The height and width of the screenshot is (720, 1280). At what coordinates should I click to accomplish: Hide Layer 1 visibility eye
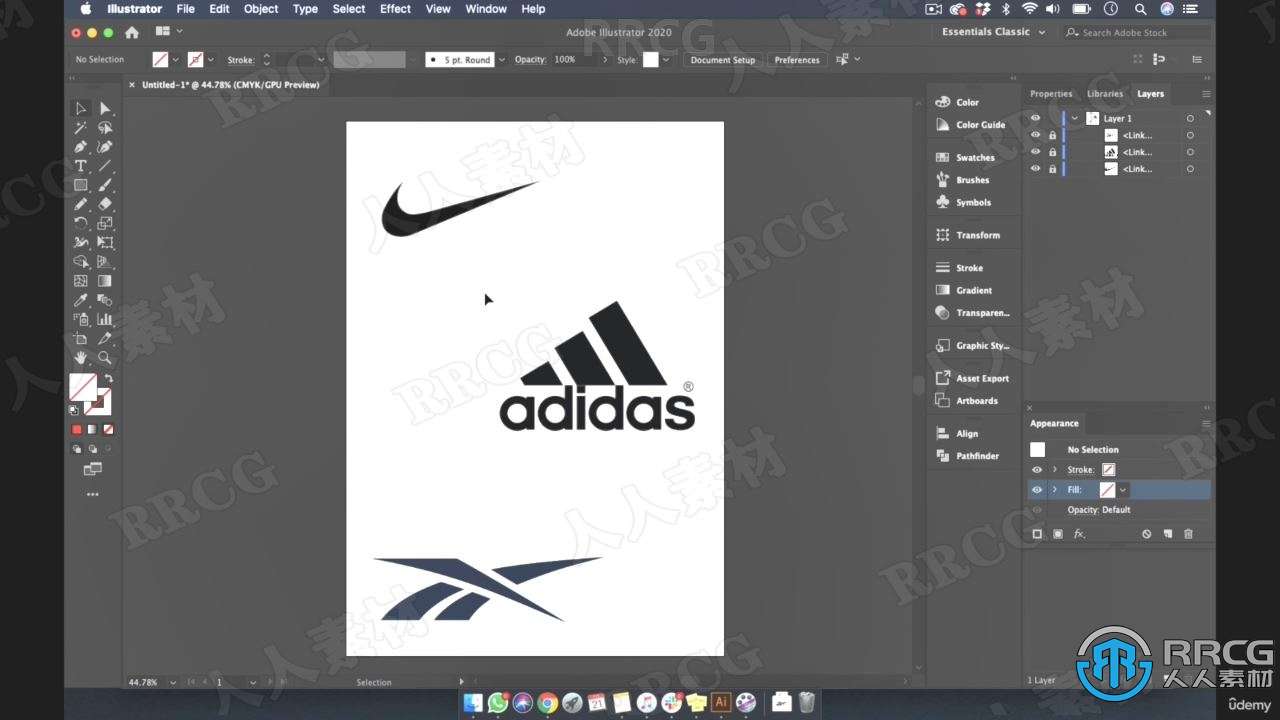coord(1036,118)
